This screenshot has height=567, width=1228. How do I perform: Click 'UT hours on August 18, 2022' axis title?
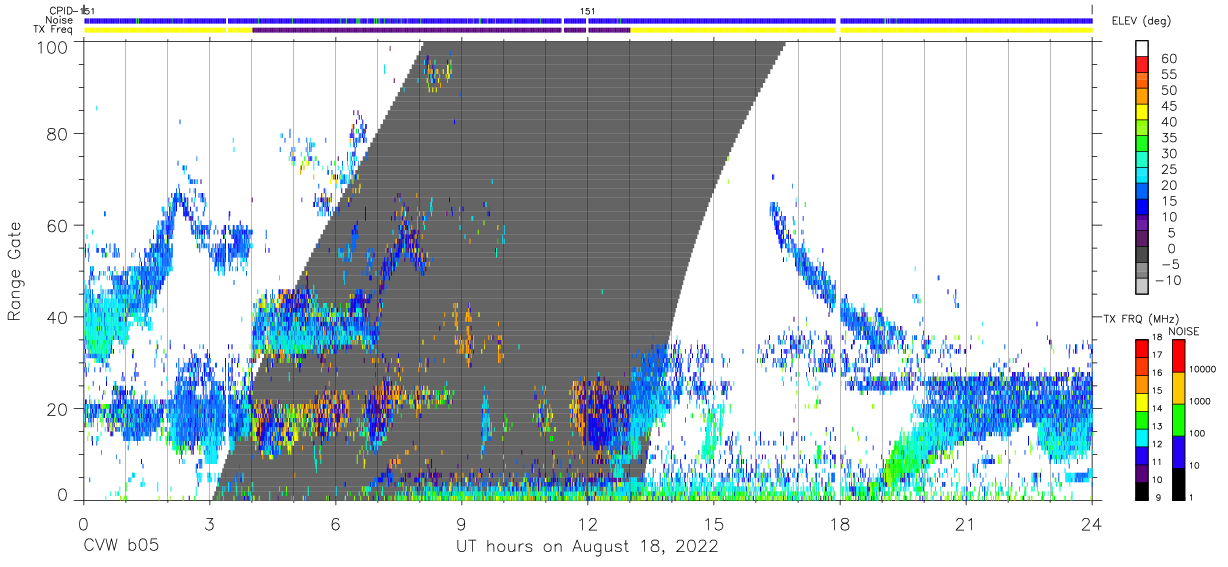coord(587,548)
